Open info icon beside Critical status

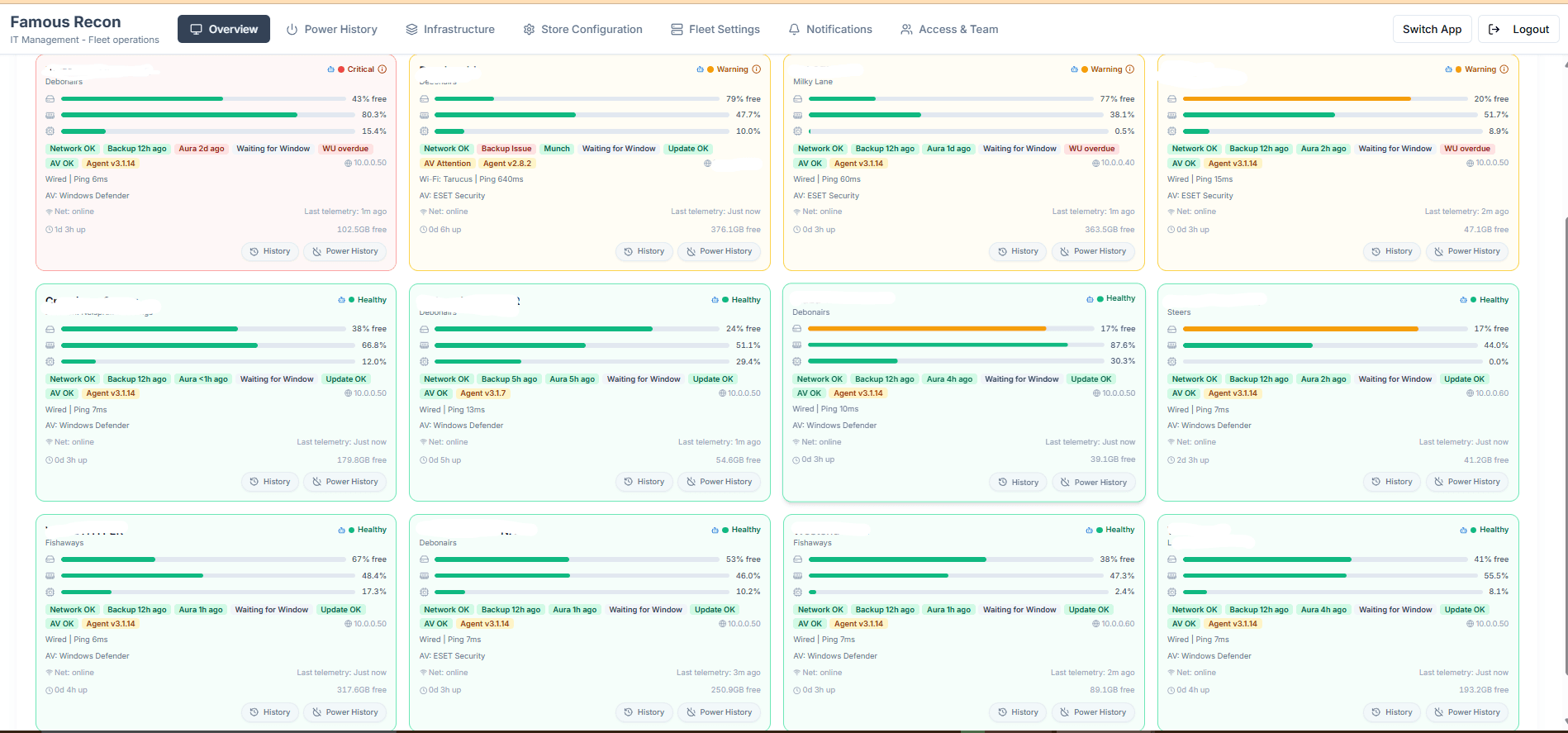(x=382, y=69)
